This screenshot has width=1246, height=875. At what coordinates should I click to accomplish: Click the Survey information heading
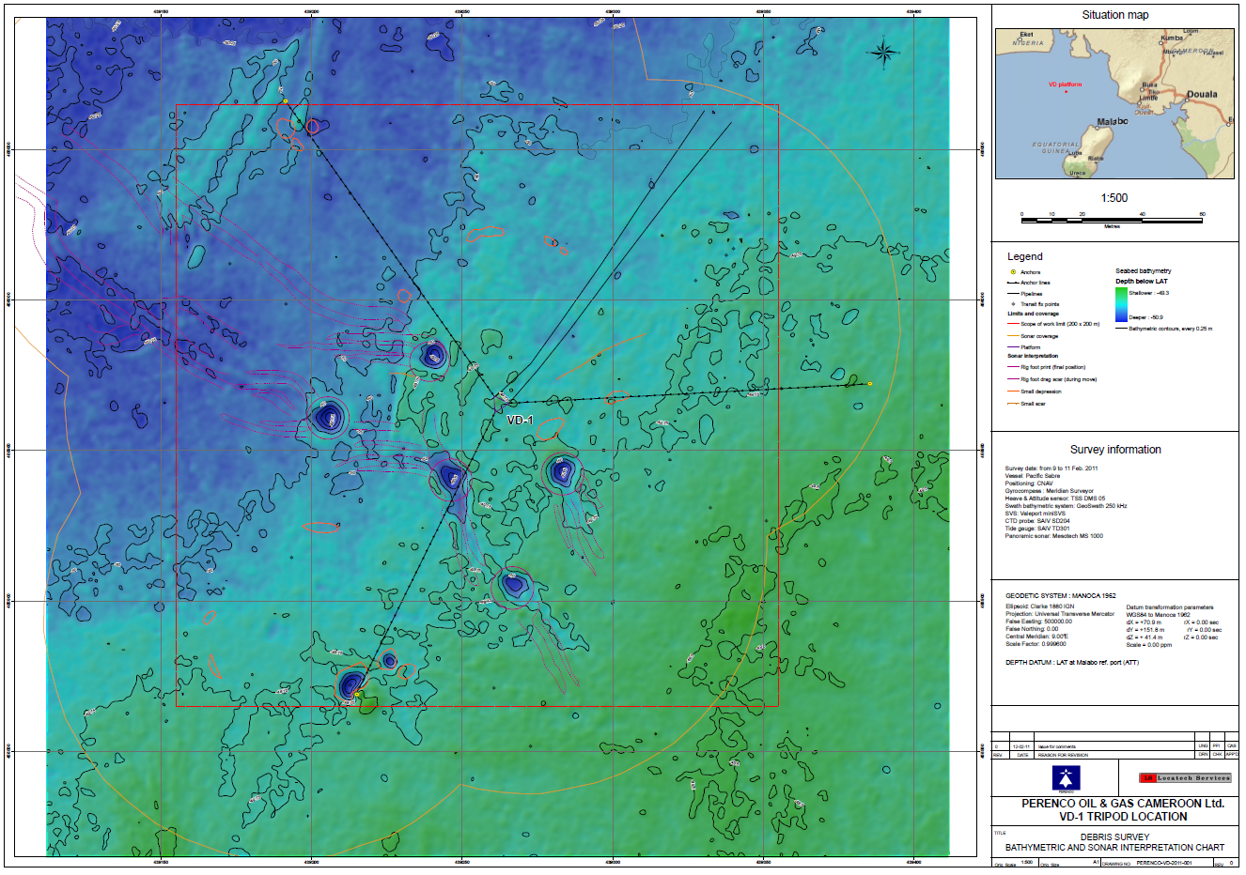(1115, 450)
